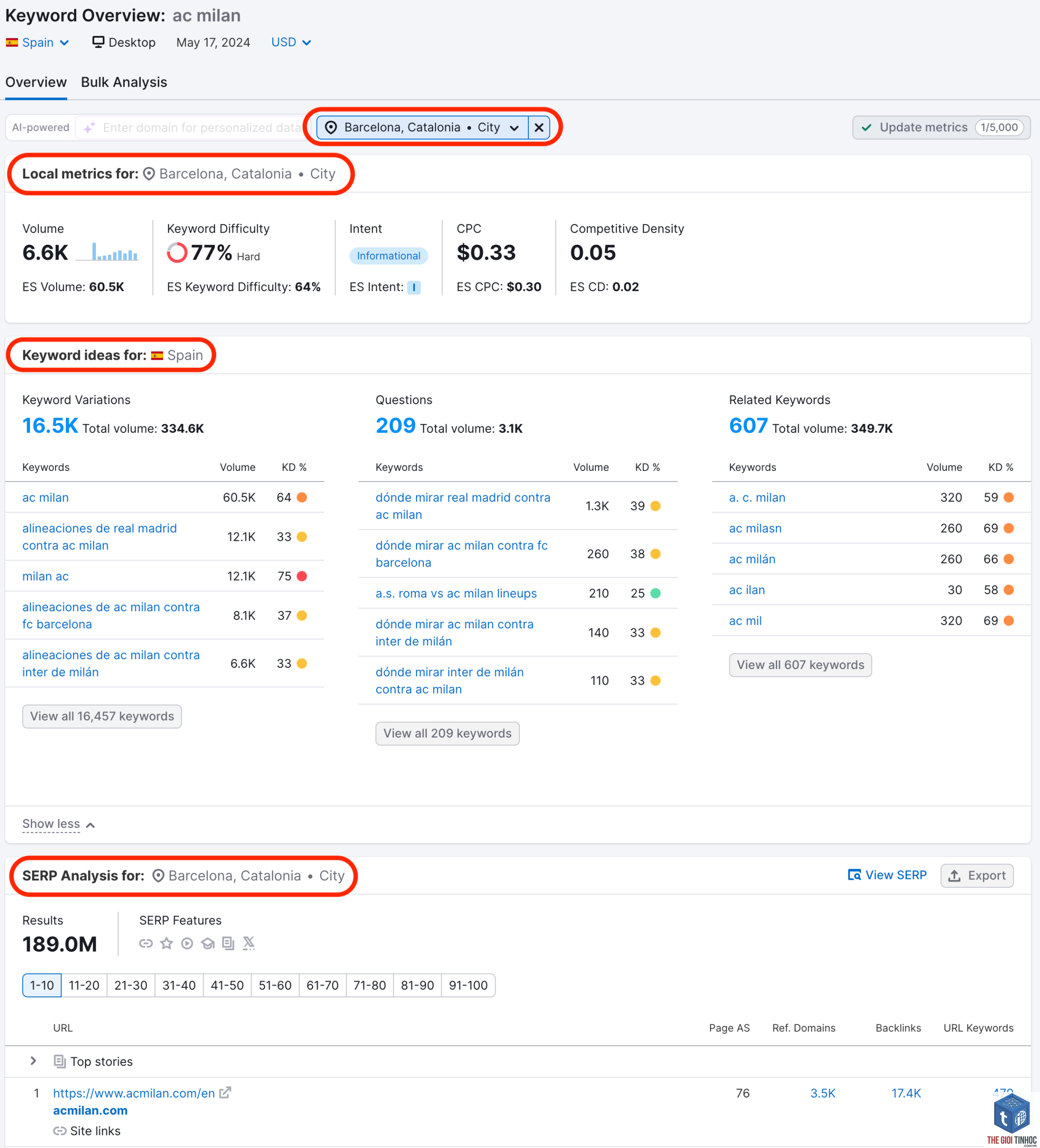1040x1148 pixels.
Task: Click the 17.4K Backlinks value
Action: (906, 1093)
